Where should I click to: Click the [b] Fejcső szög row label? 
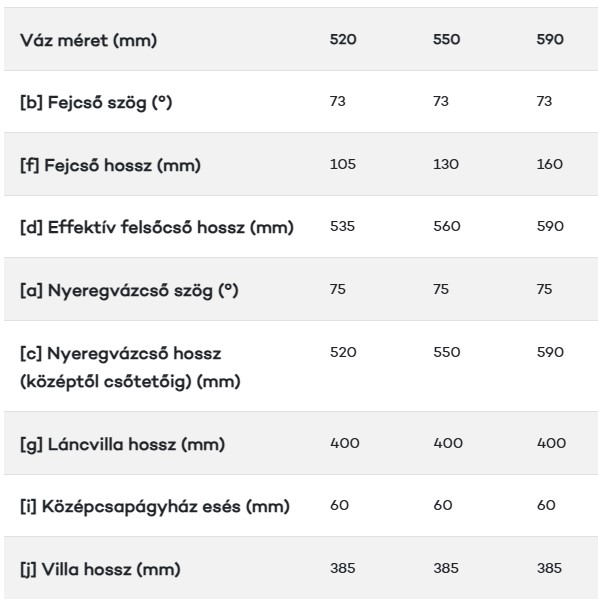click(x=96, y=103)
